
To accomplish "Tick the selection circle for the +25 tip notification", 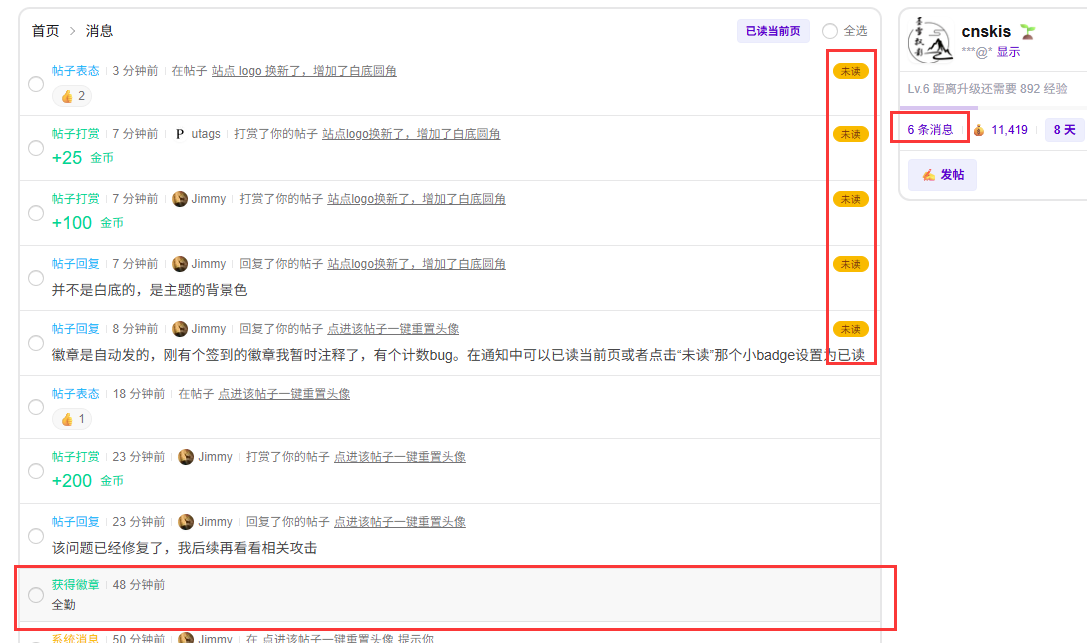I will [36, 148].
